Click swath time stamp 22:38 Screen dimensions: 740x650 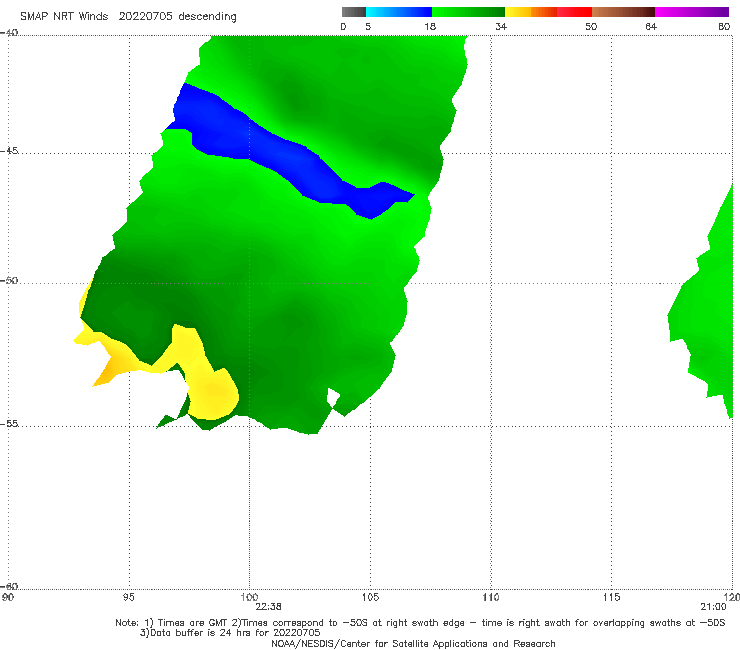click(269, 607)
